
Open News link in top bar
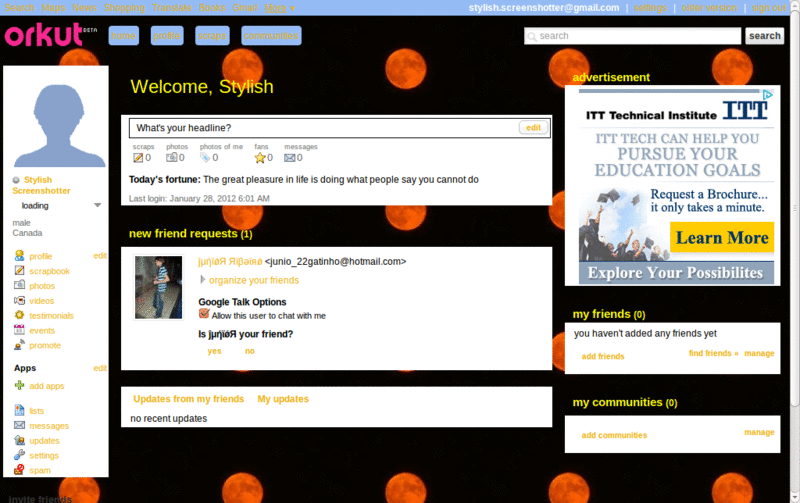84,8
